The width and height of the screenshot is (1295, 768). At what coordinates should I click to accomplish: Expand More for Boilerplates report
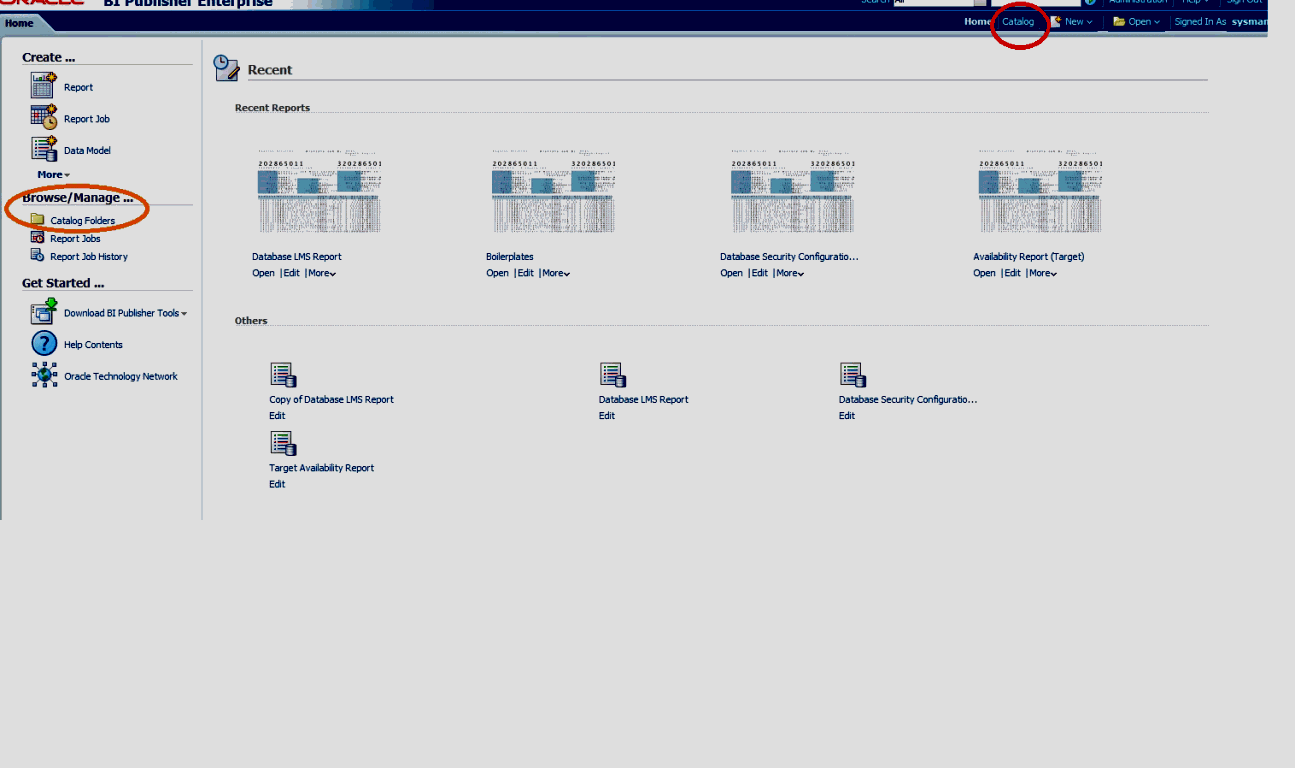556,273
